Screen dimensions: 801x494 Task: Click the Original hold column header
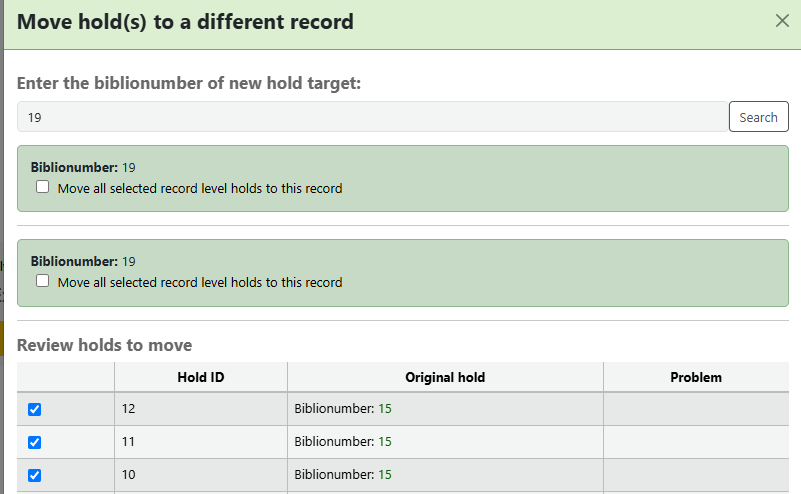[445, 377]
